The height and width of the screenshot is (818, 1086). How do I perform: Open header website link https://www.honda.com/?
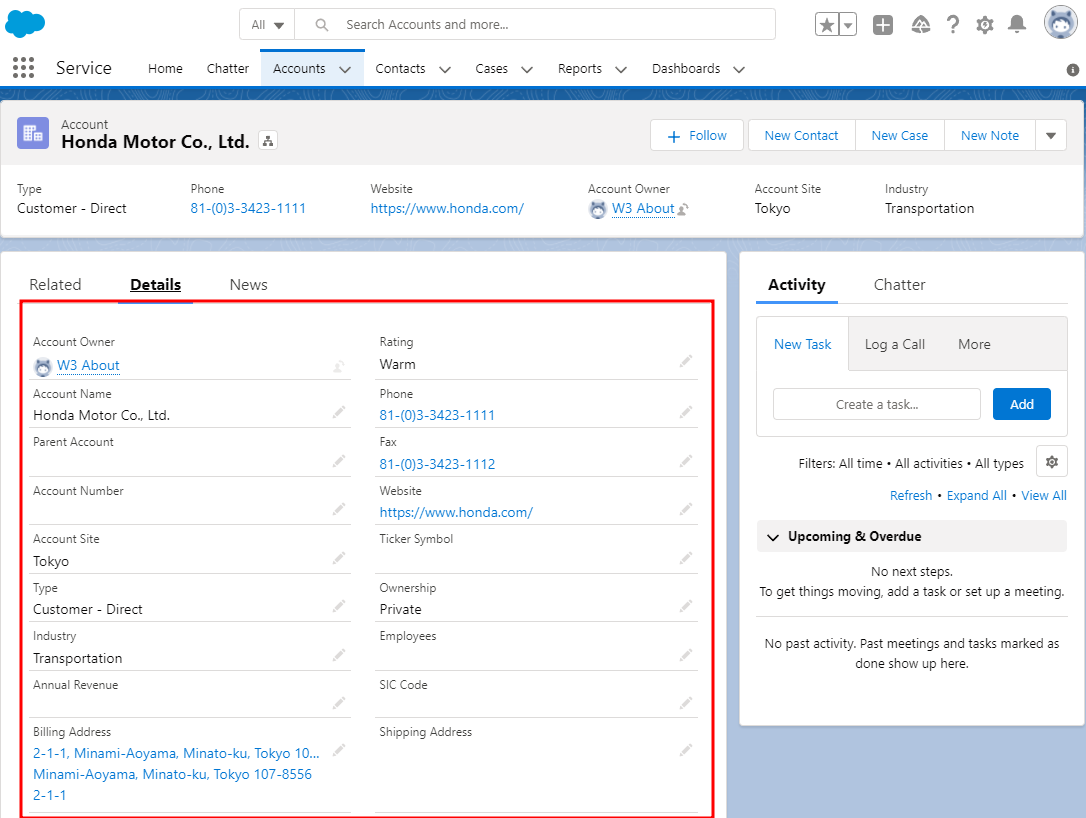(x=447, y=208)
